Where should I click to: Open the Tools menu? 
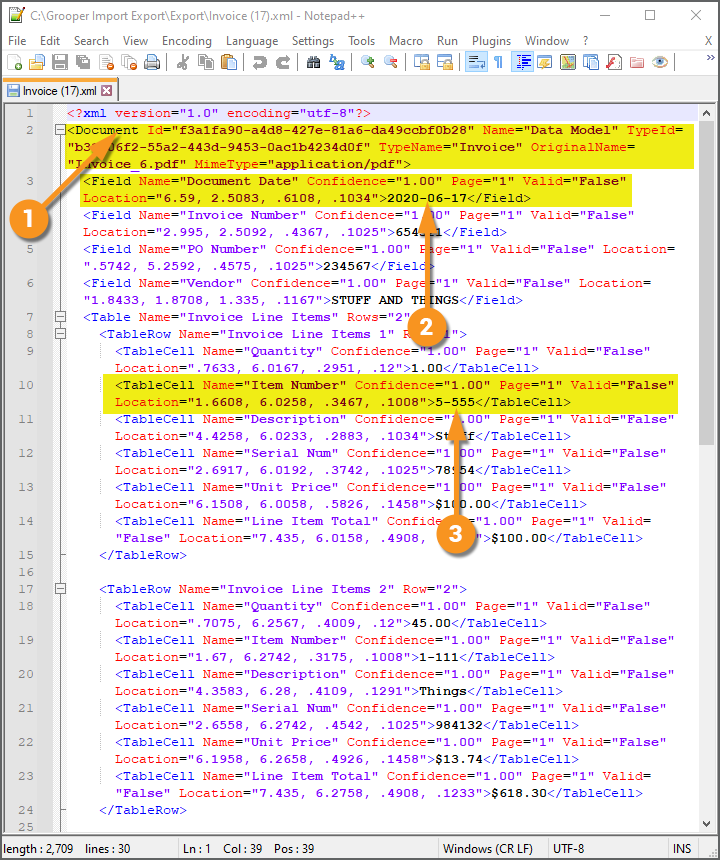361,41
